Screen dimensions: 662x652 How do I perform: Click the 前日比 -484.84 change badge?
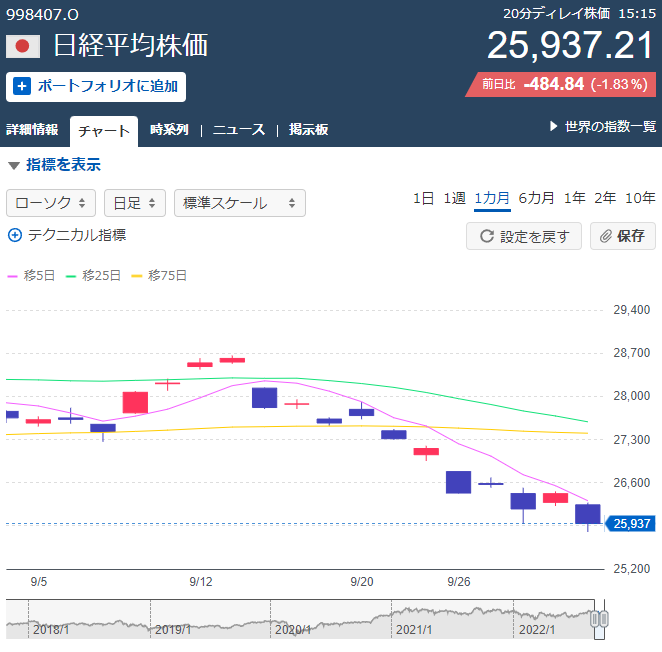click(x=561, y=84)
